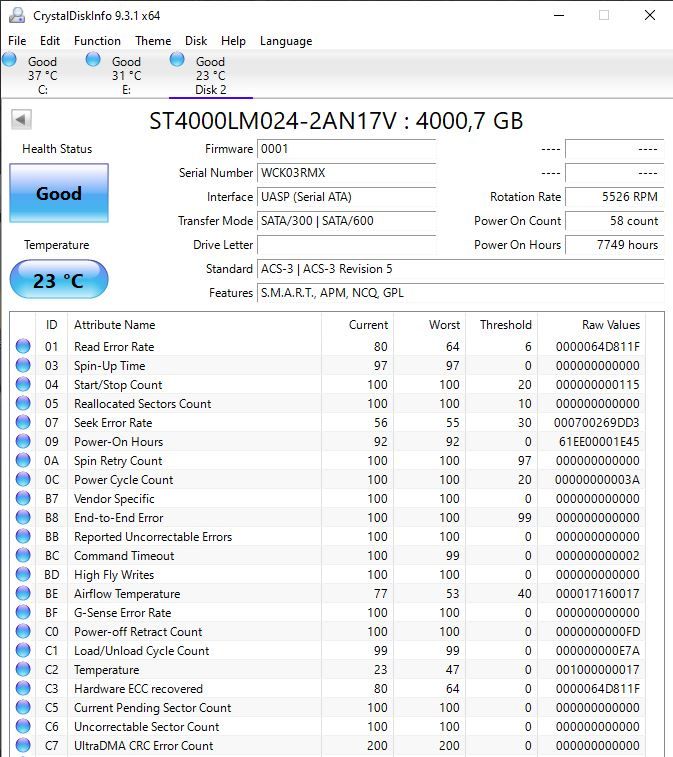673x757 pixels.
Task: Click the status orb for Reallocated Sectors Count
Action: click(x=23, y=403)
